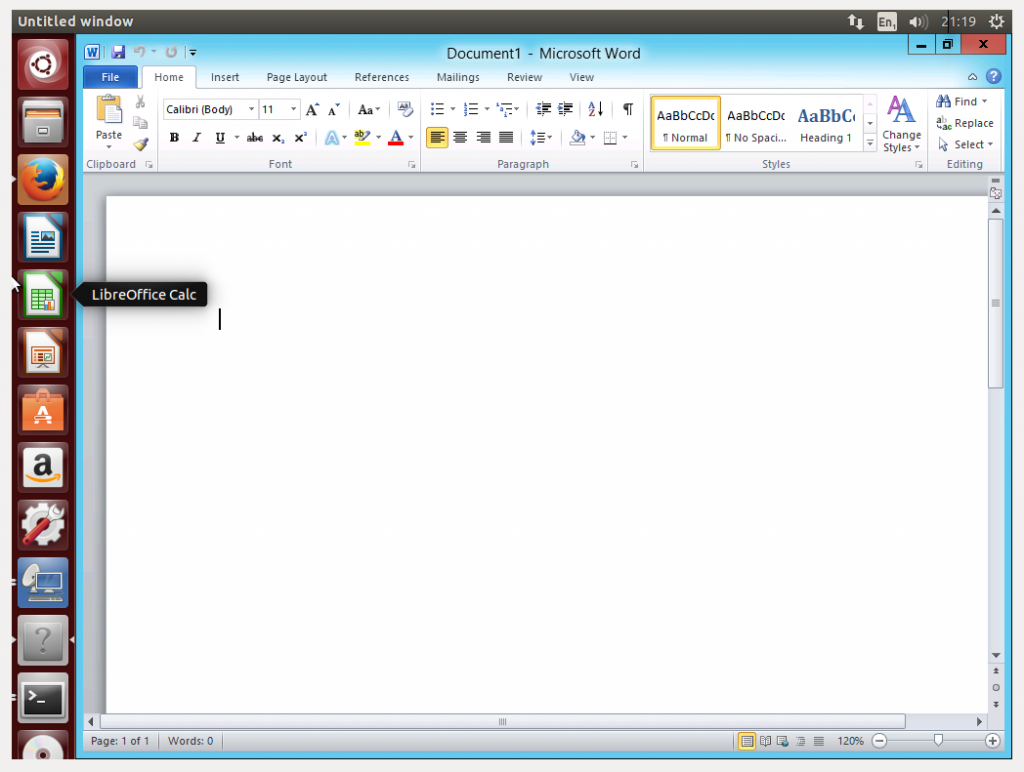Viewport: 1024px width, 772px height.
Task: Click the Shading paint bucket icon
Action: pos(577,138)
